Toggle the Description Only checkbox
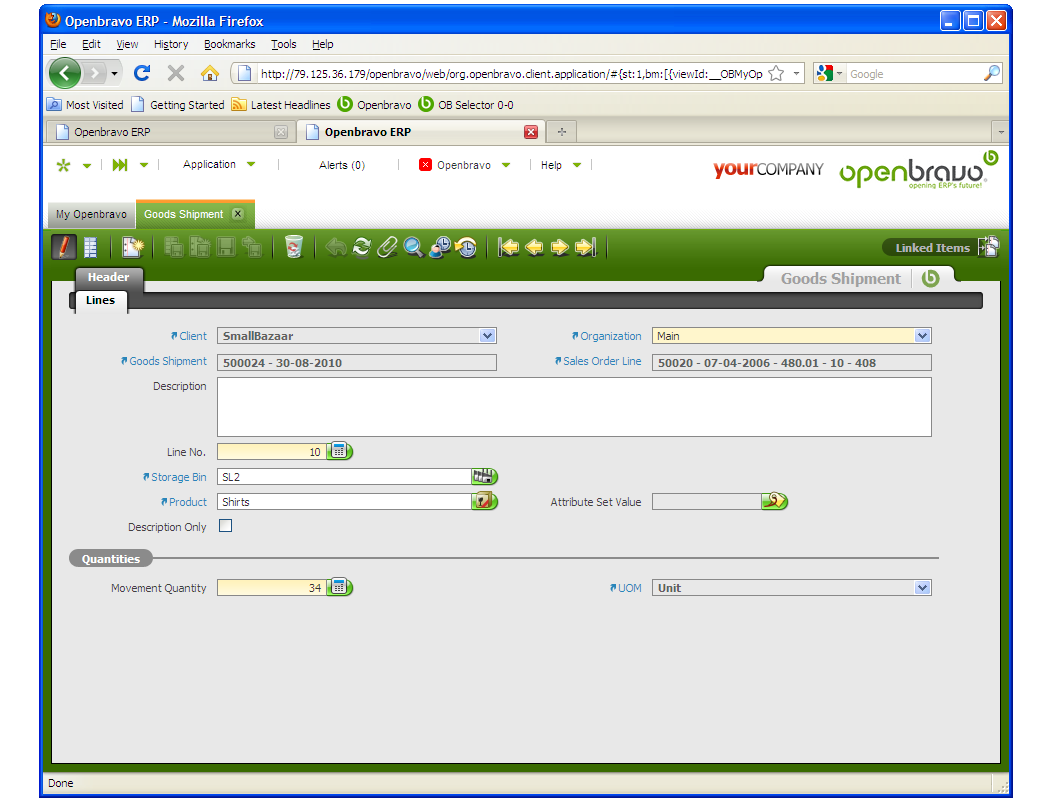 (225, 526)
